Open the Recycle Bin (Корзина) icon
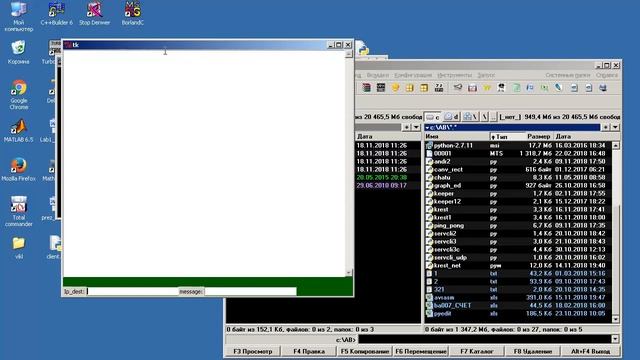 18,52
